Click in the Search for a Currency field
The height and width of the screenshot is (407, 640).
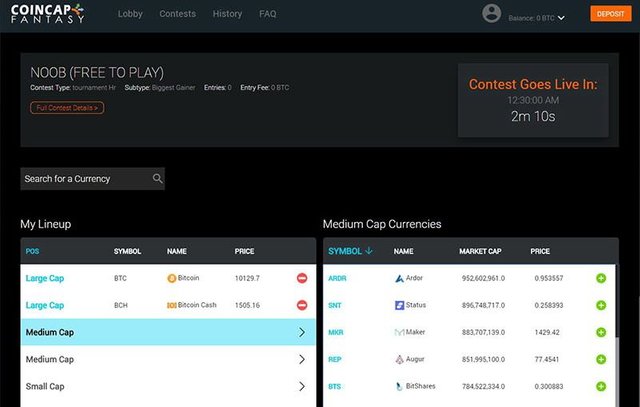[93, 178]
